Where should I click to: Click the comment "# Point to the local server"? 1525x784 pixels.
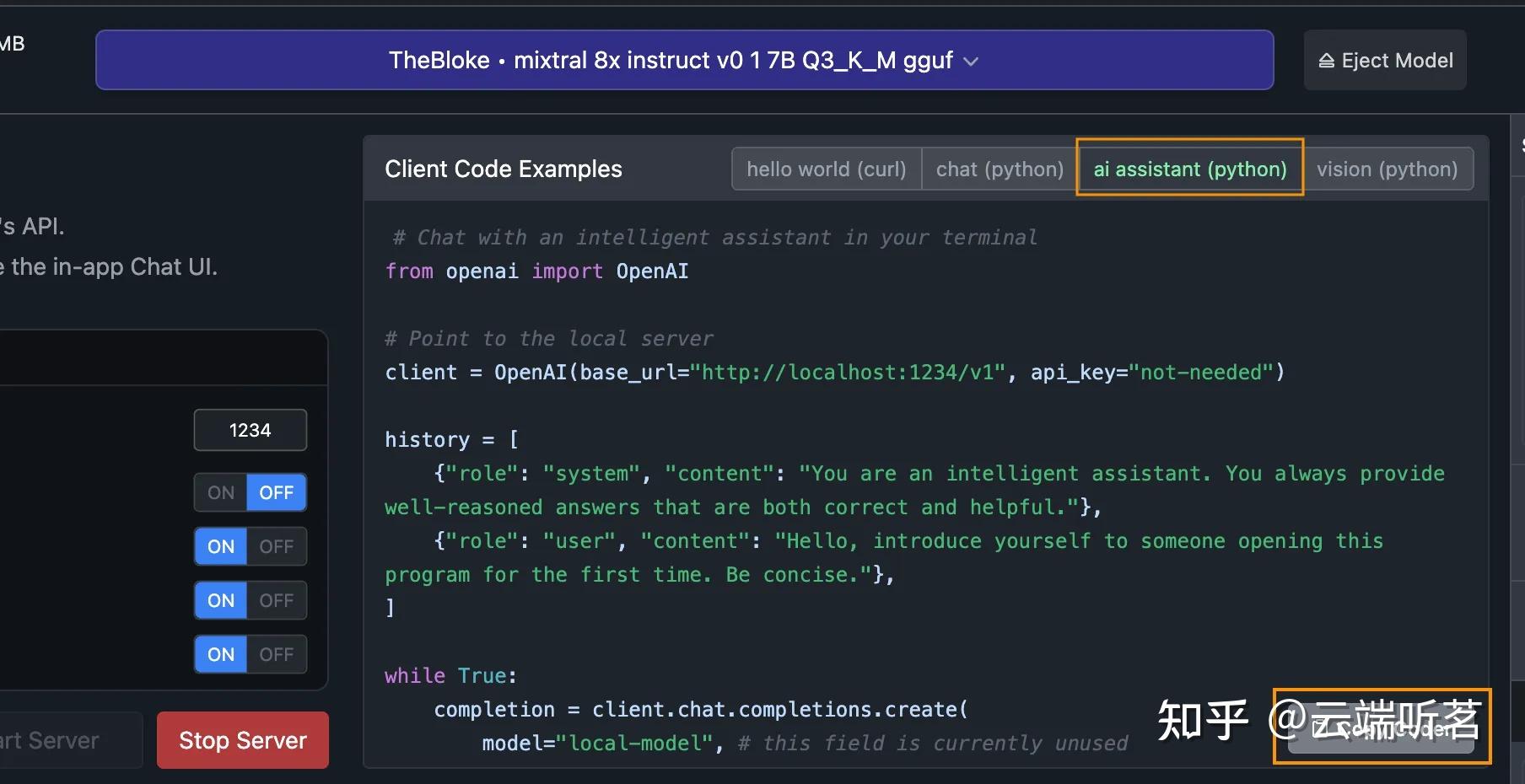(549, 339)
